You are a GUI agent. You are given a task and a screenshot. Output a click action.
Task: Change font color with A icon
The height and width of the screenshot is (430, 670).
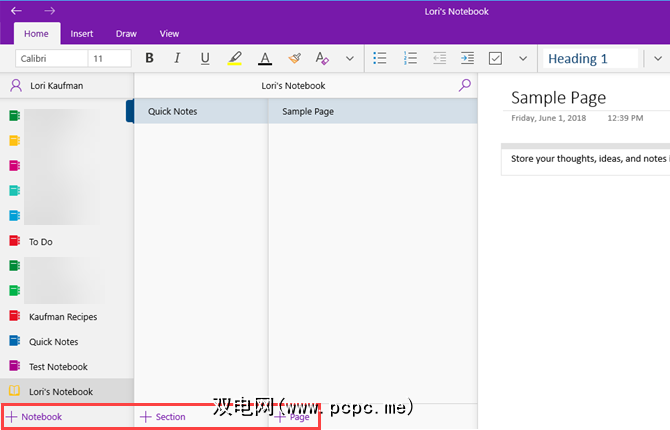pyautogui.click(x=264, y=58)
